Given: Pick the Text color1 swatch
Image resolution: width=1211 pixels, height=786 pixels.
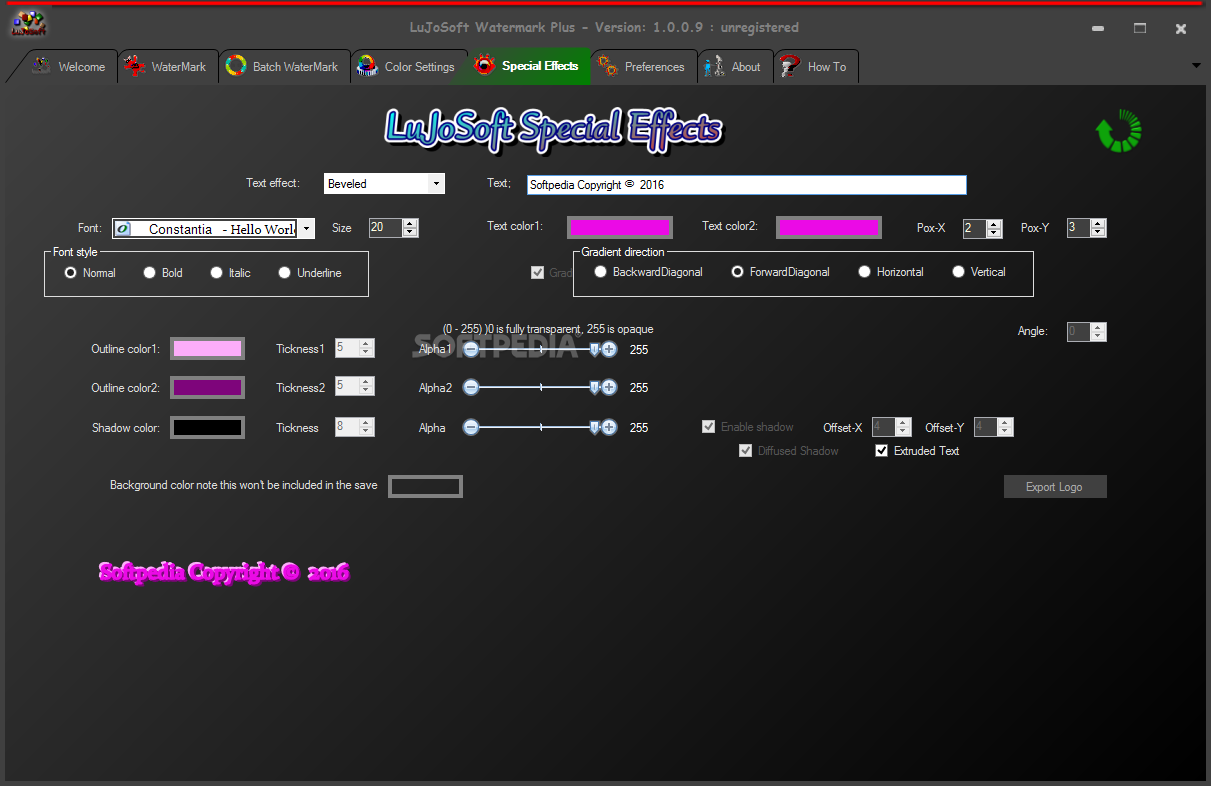Looking at the screenshot, I should [620, 227].
